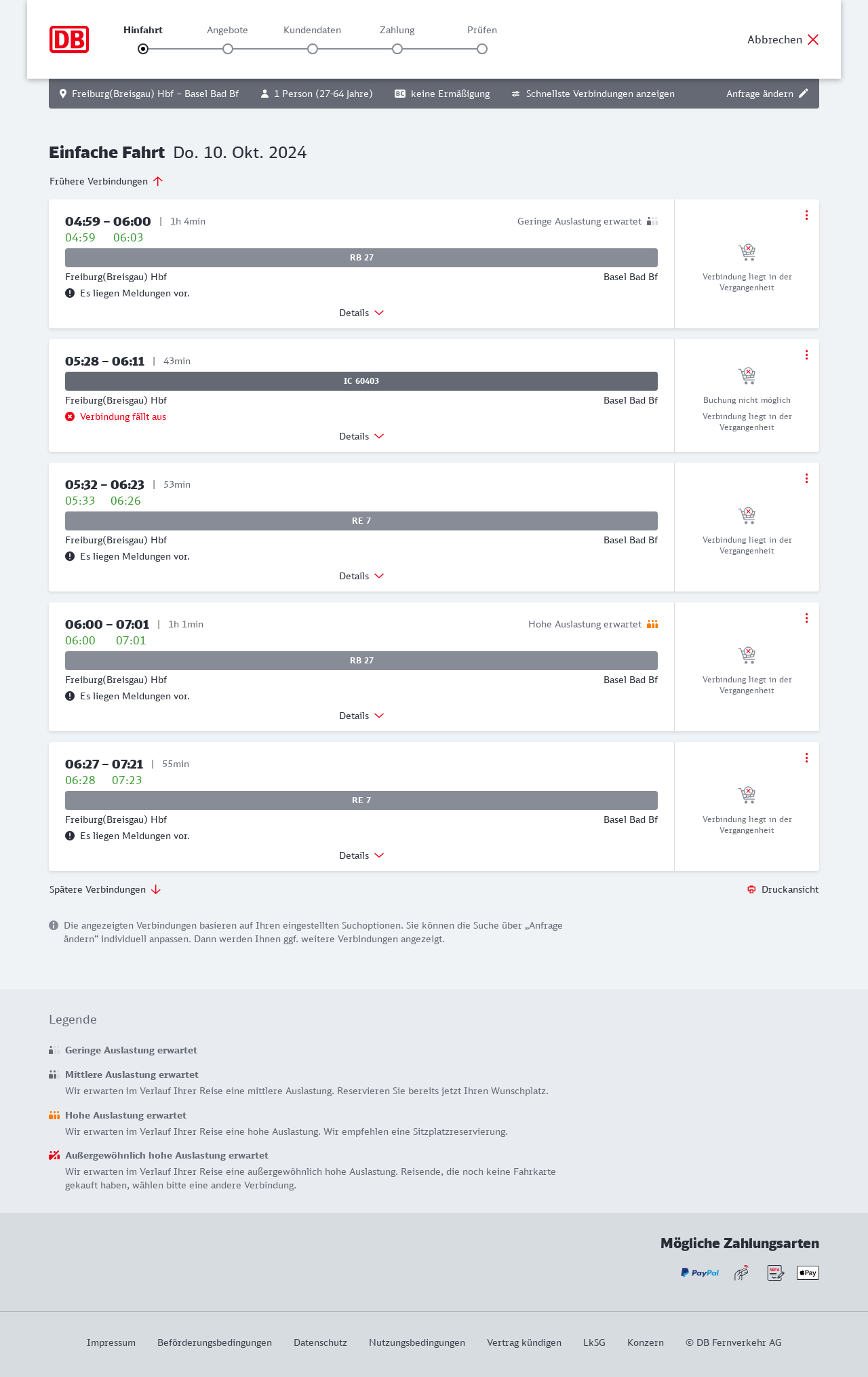Screen dimensions: 868x1377
Task: Open the Datenschutz footer link
Action: [x=320, y=1342]
